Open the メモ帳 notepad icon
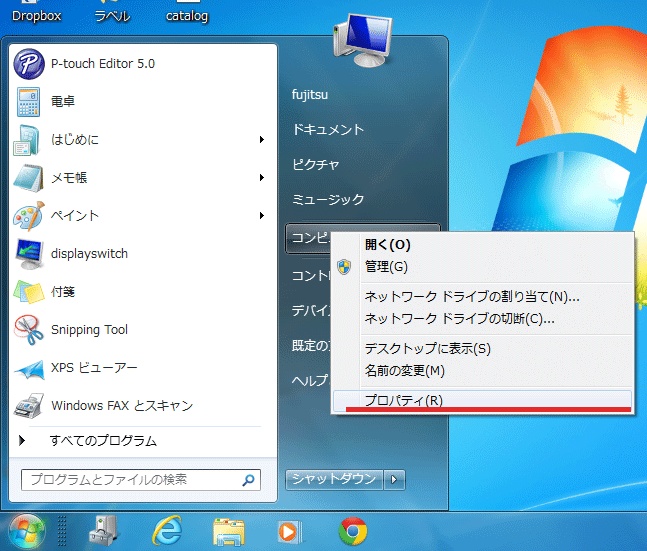The height and width of the screenshot is (551, 647). (28, 177)
